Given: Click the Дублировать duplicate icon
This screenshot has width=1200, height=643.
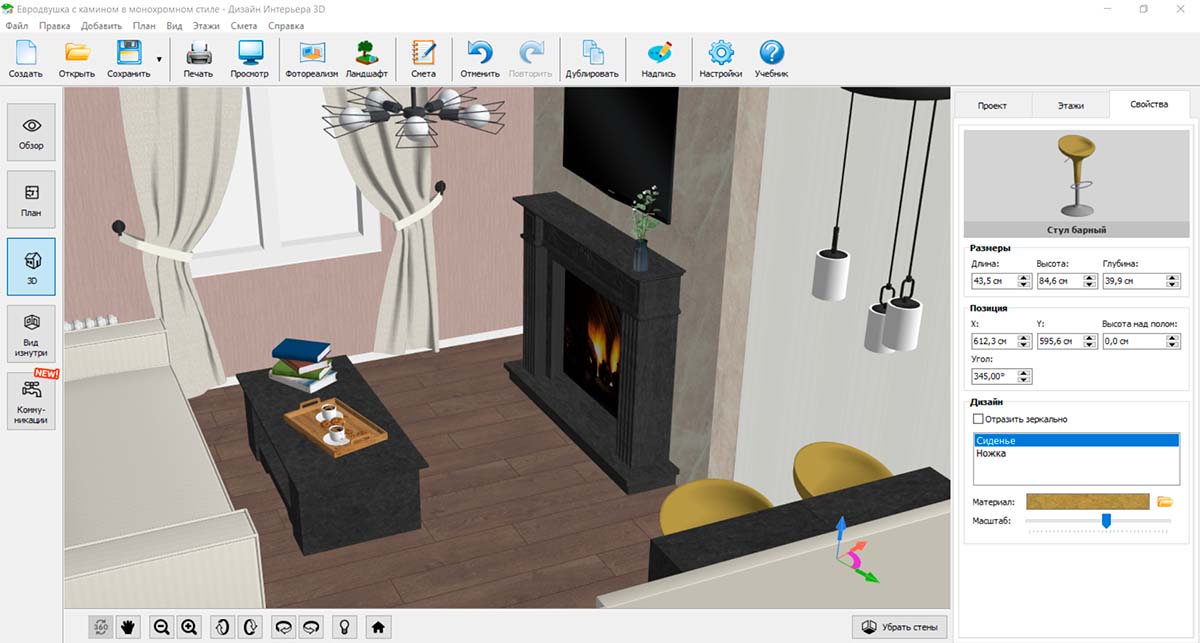Looking at the screenshot, I should [x=592, y=58].
